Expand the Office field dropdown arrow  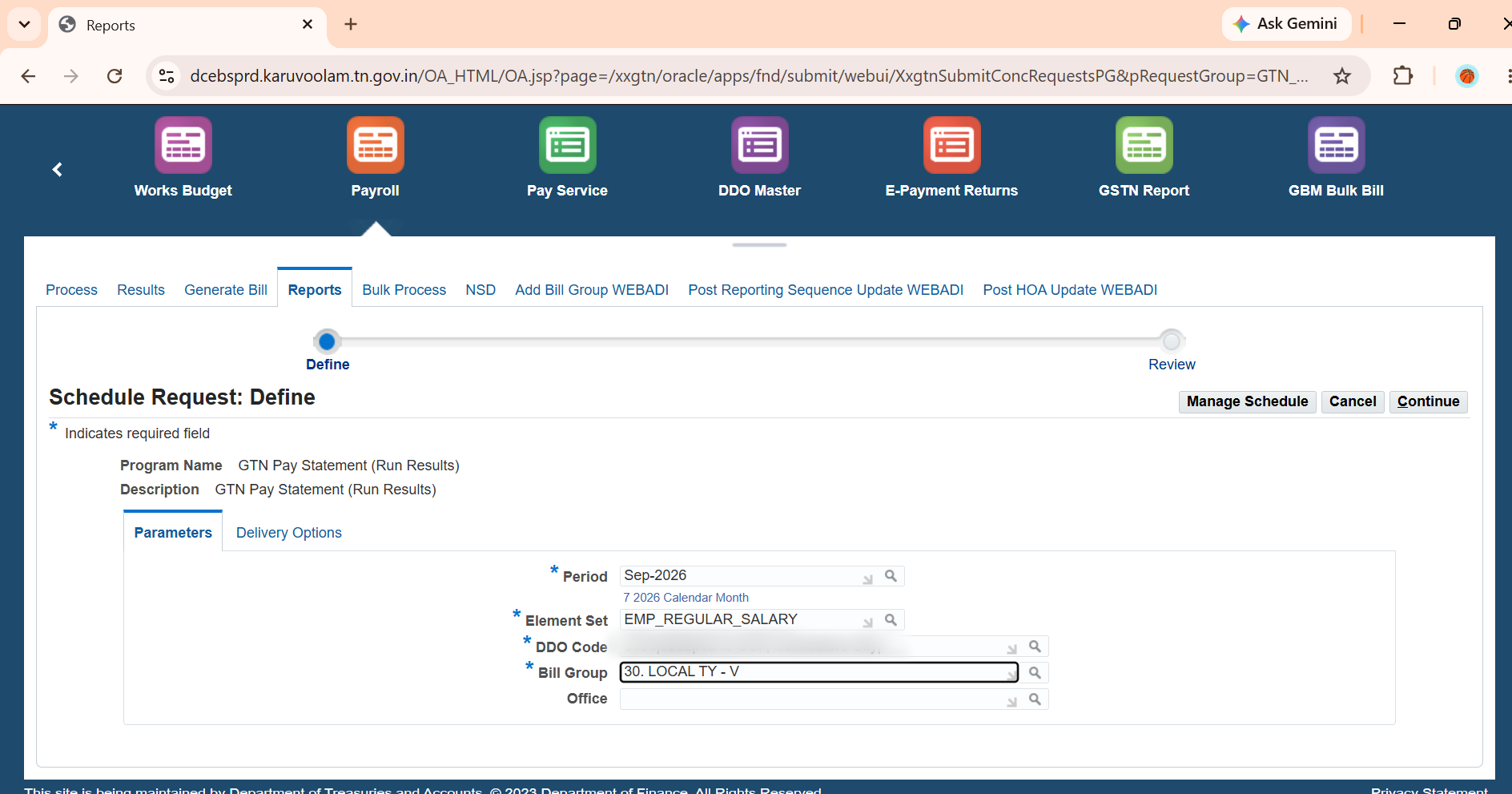pyautogui.click(x=1011, y=702)
